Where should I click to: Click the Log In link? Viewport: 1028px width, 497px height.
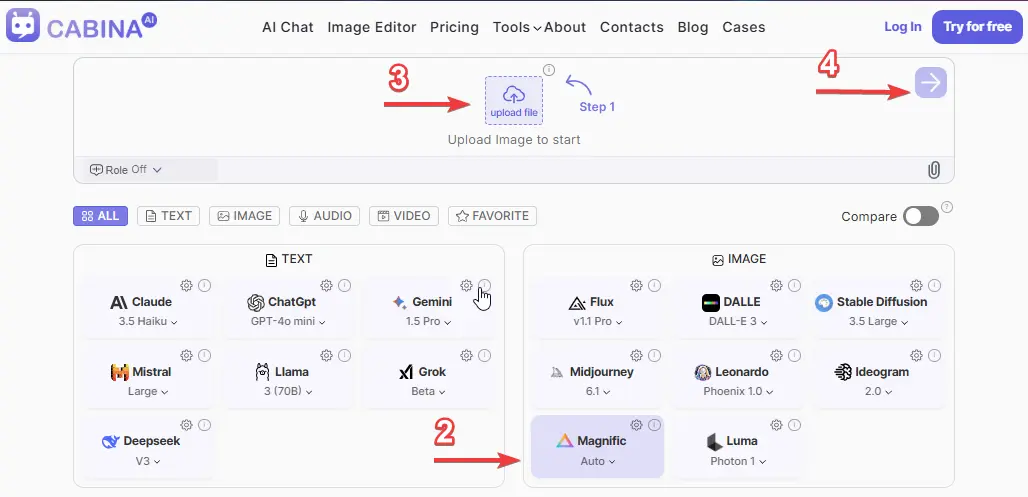[x=903, y=27]
